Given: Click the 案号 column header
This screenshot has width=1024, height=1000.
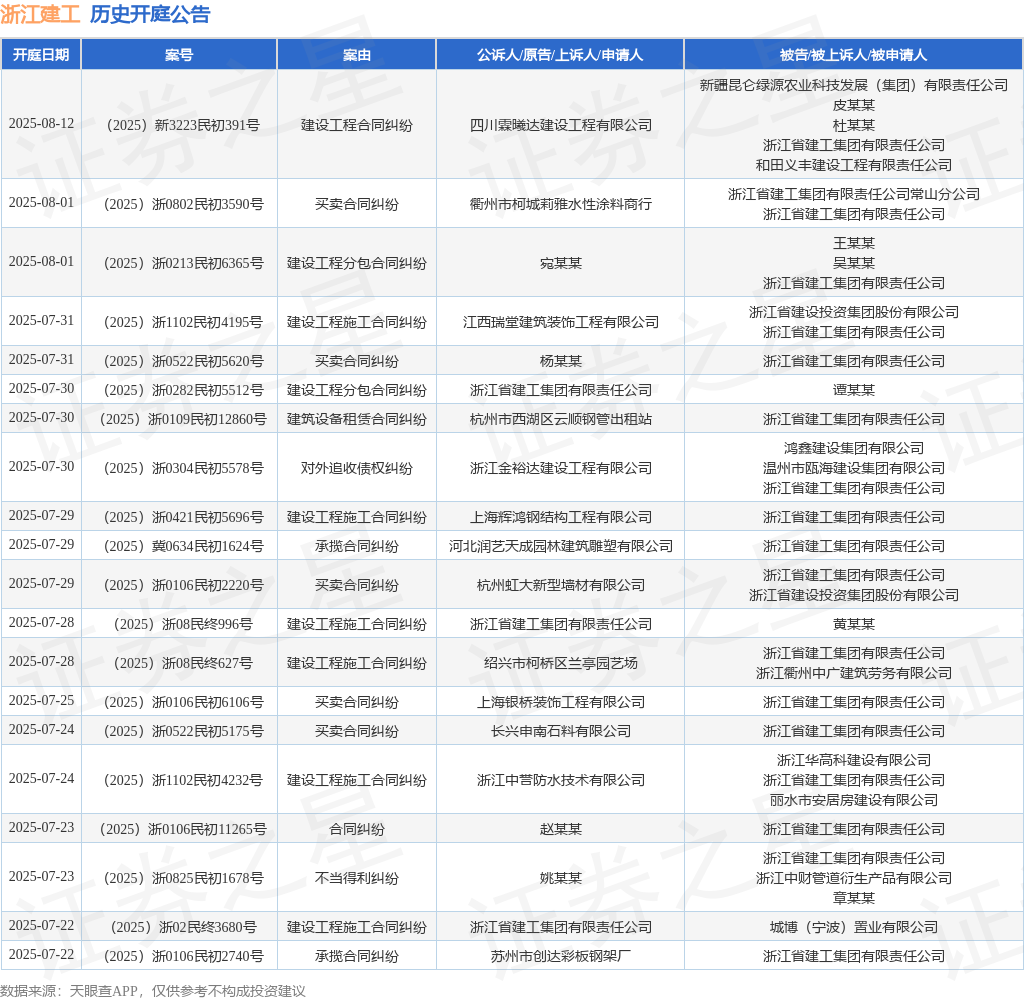Looking at the screenshot, I should (179, 55).
